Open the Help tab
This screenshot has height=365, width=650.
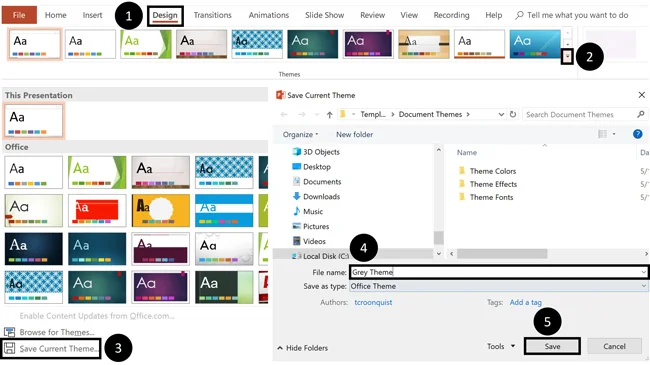[x=494, y=15]
